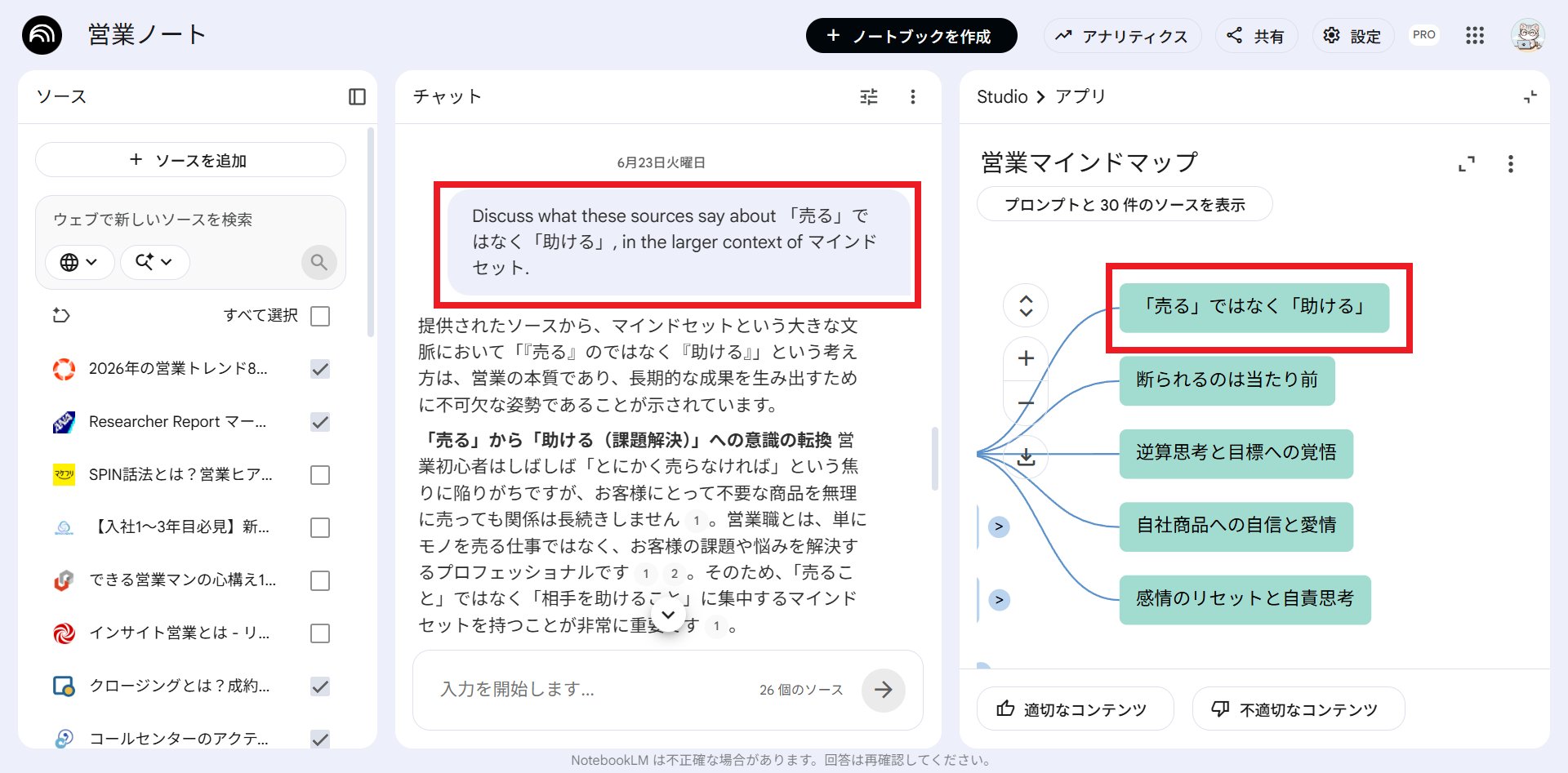Open Google apps grid icon
1568x773 pixels.
(x=1474, y=35)
